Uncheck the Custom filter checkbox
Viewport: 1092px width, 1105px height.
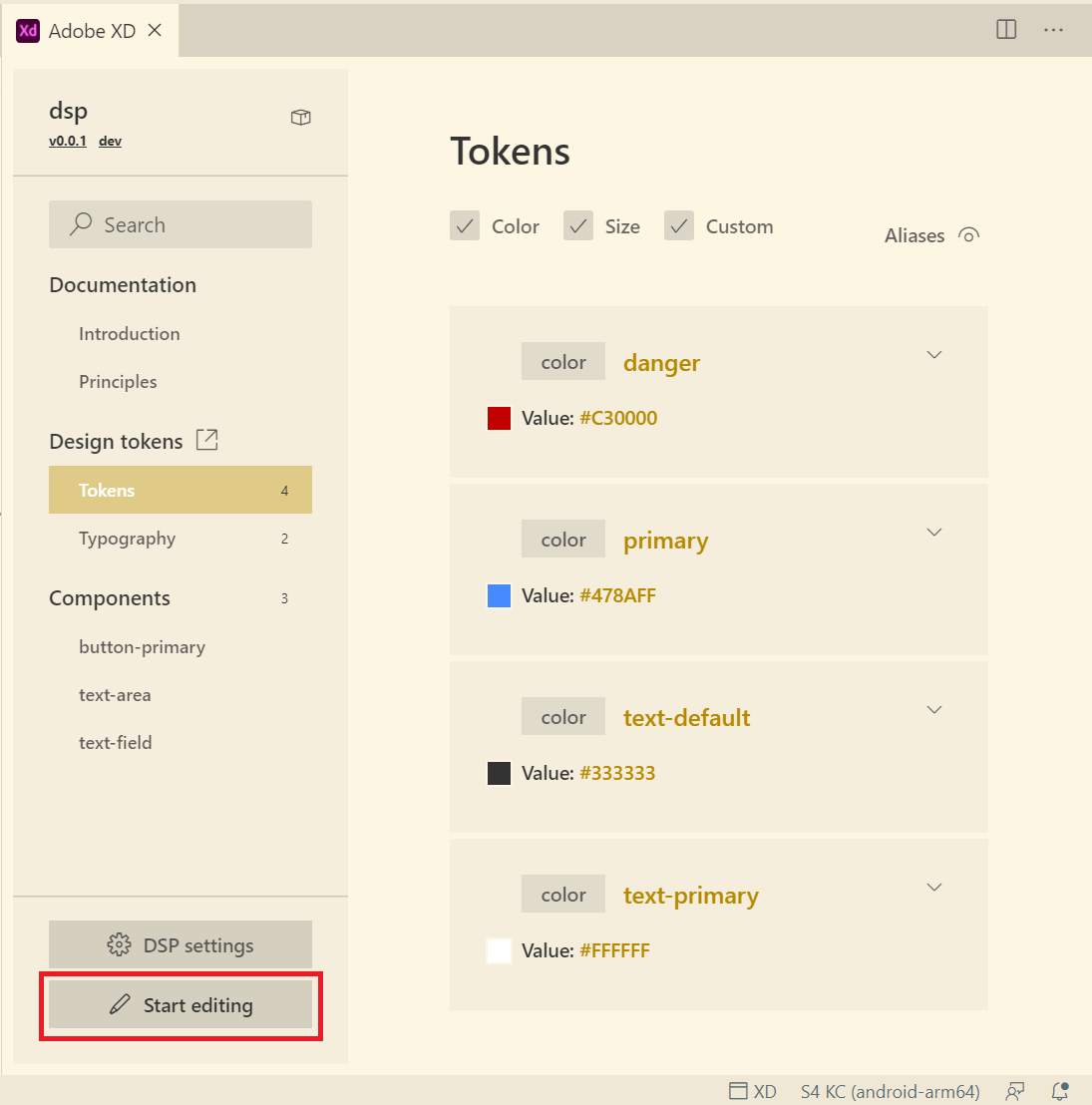(679, 225)
